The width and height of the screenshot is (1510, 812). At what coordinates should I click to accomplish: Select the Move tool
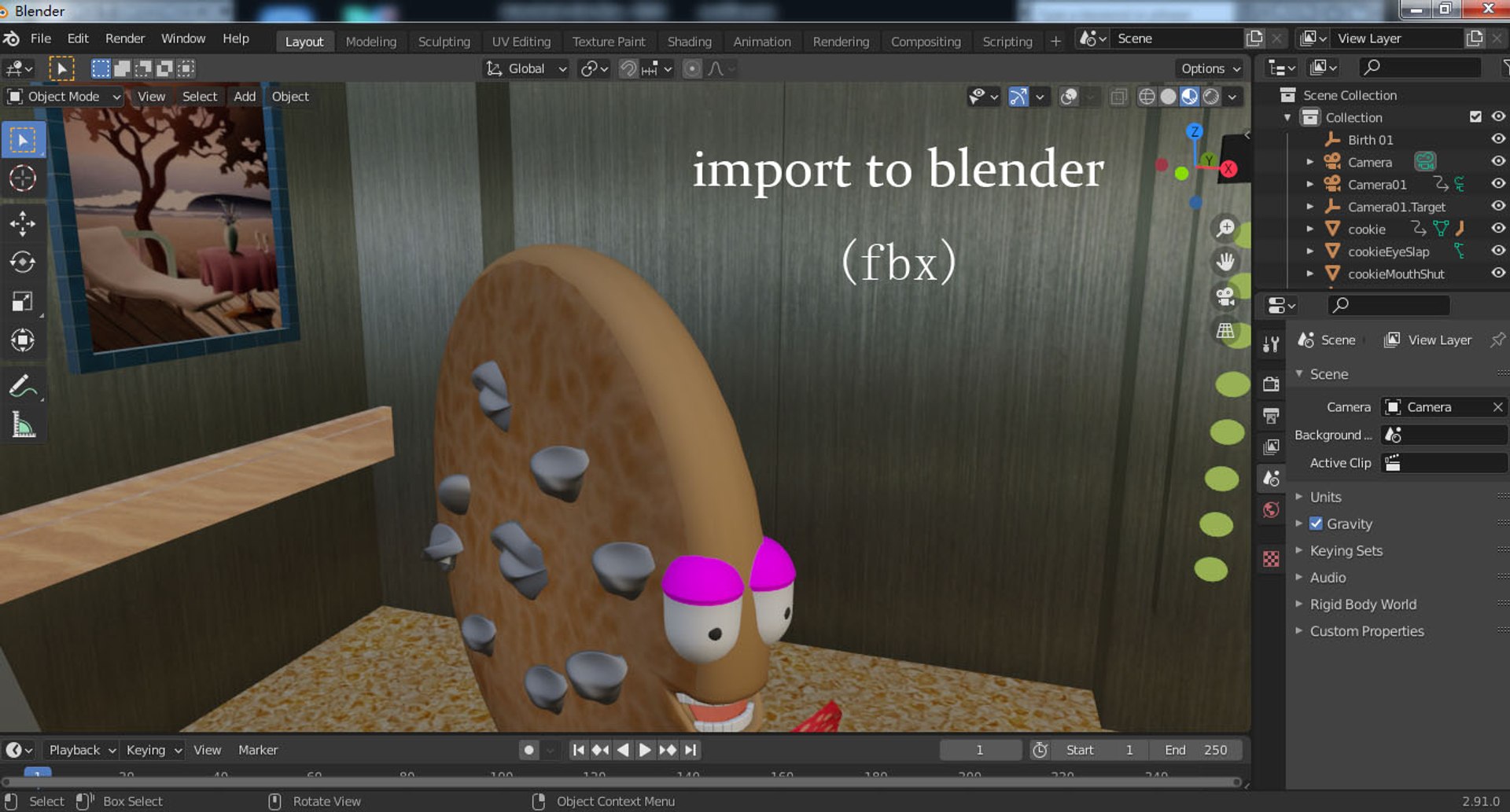pyautogui.click(x=22, y=224)
